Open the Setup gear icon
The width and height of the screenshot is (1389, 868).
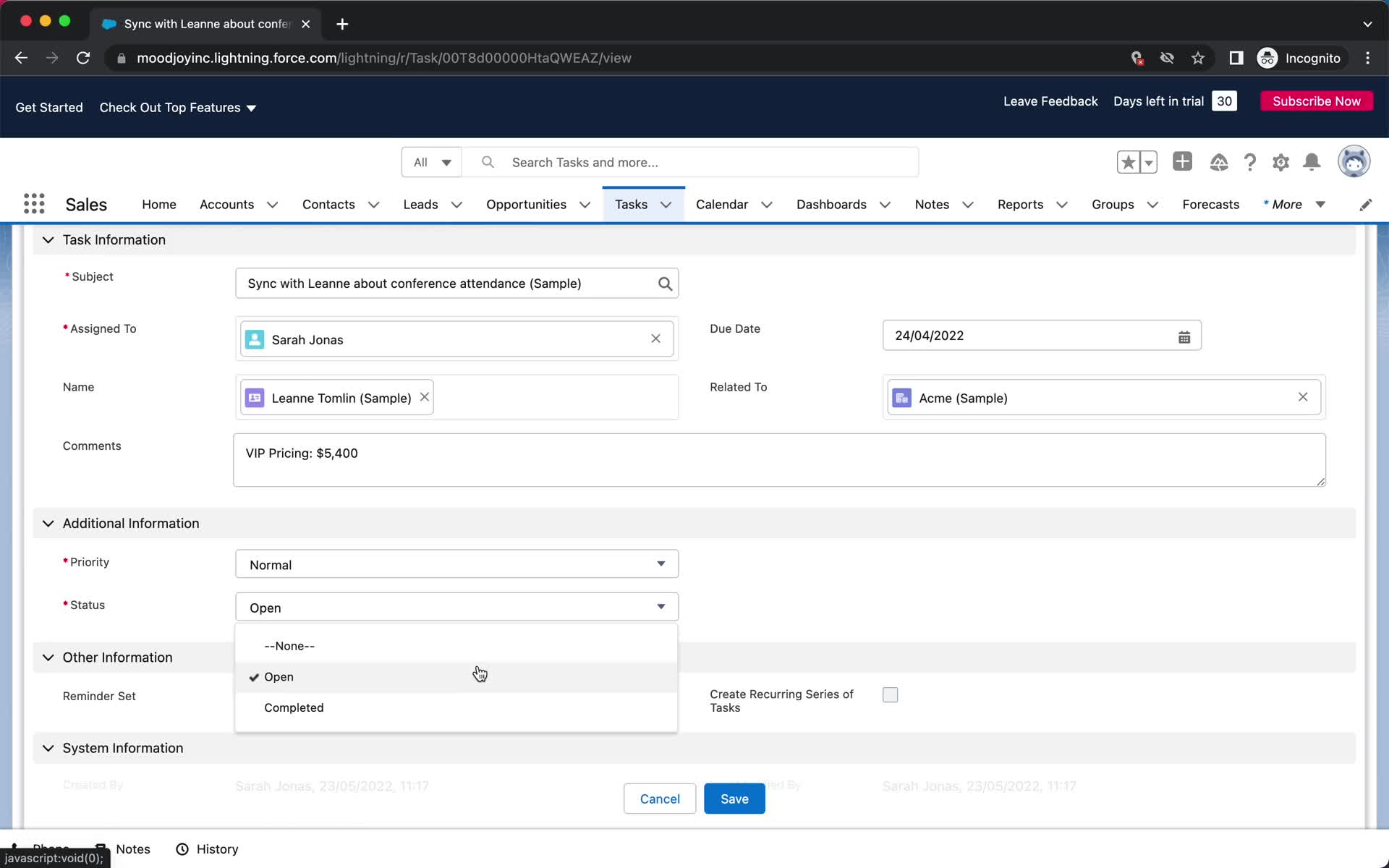click(1281, 162)
